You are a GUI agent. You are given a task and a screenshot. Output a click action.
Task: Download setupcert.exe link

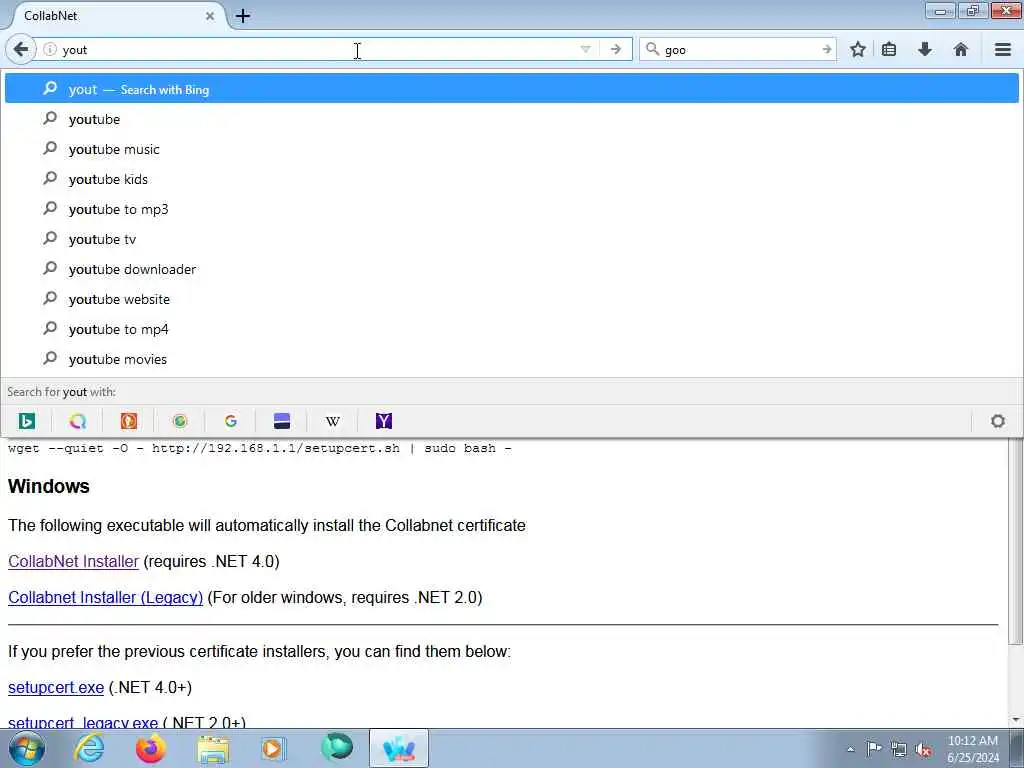(56, 688)
